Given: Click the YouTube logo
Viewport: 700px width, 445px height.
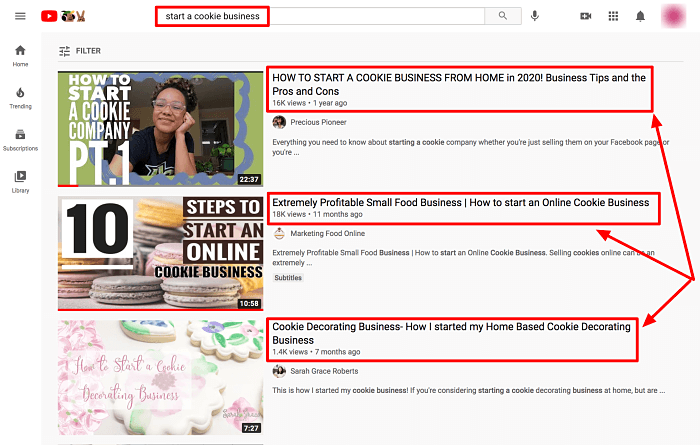Looking at the screenshot, I should pos(63,16).
